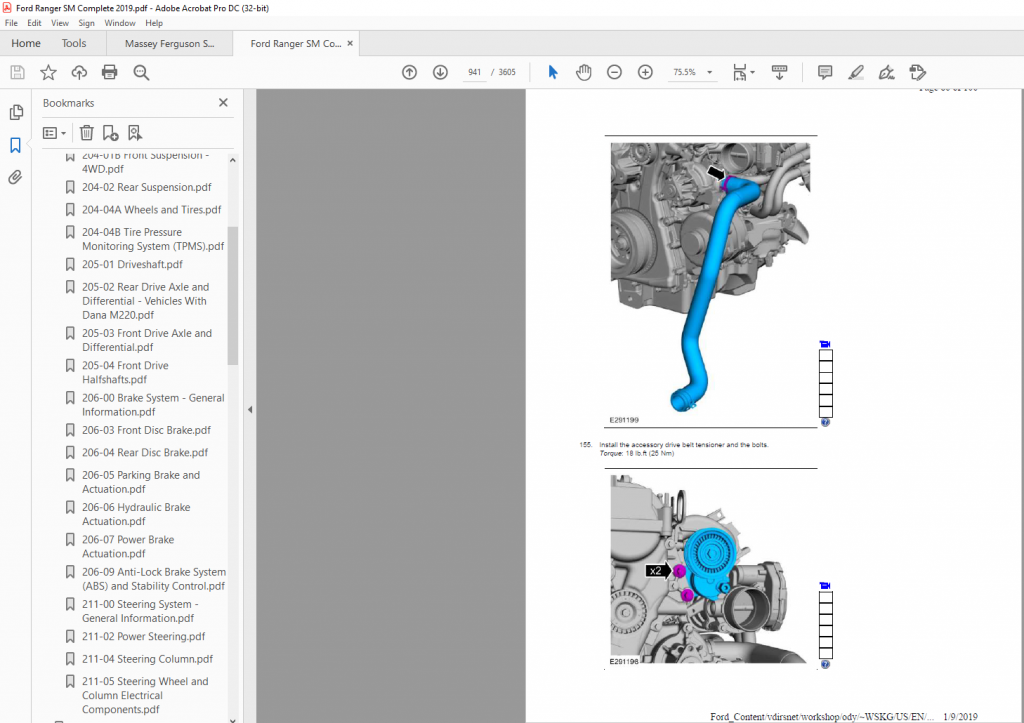Click the Save file icon
This screenshot has width=1024, height=723.
18,72
